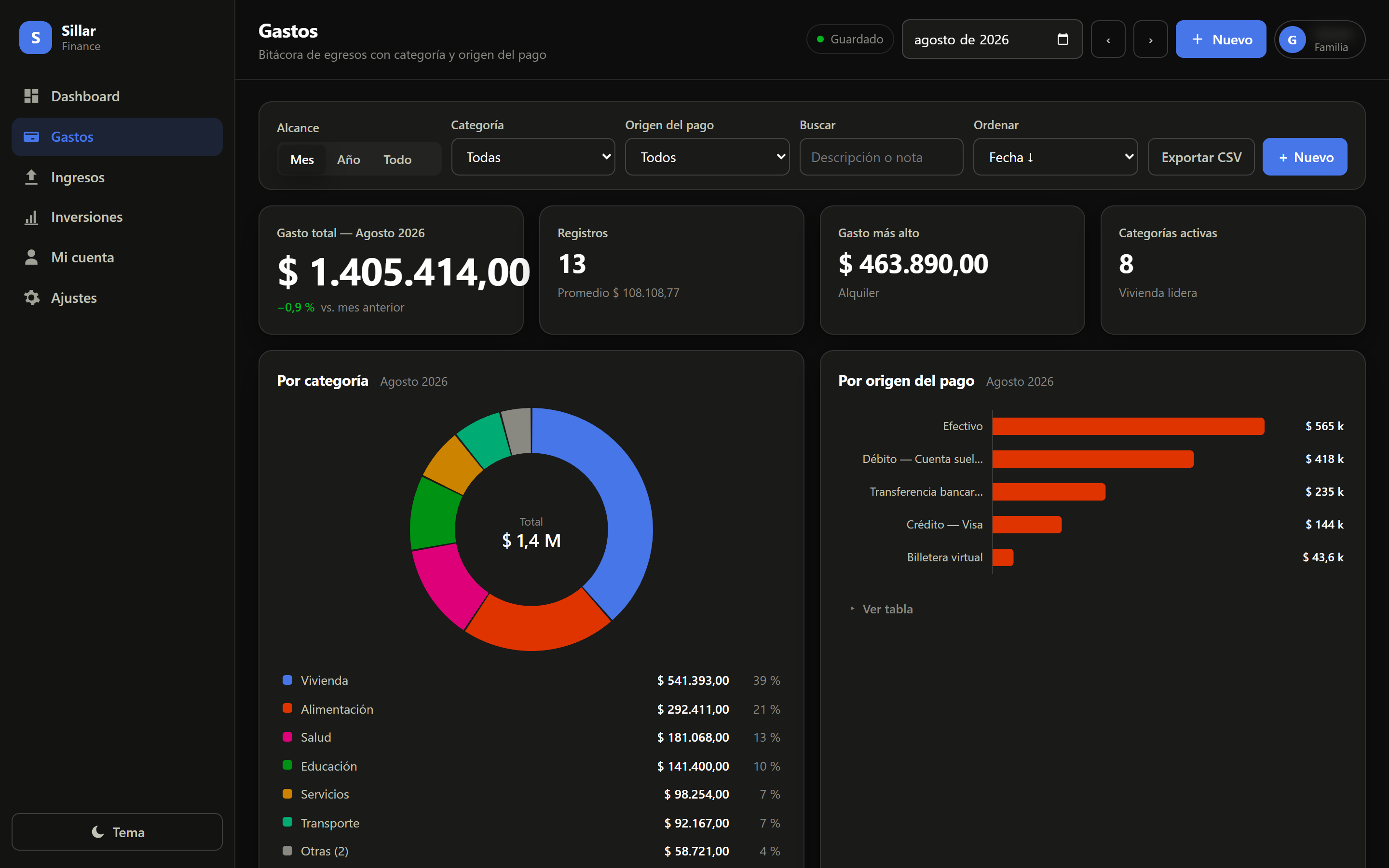Screen dimensions: 1389x868
Task: Click the Vivienda amount $ 541.393,00
Action: pyautogui.click(x=693, y=680)
